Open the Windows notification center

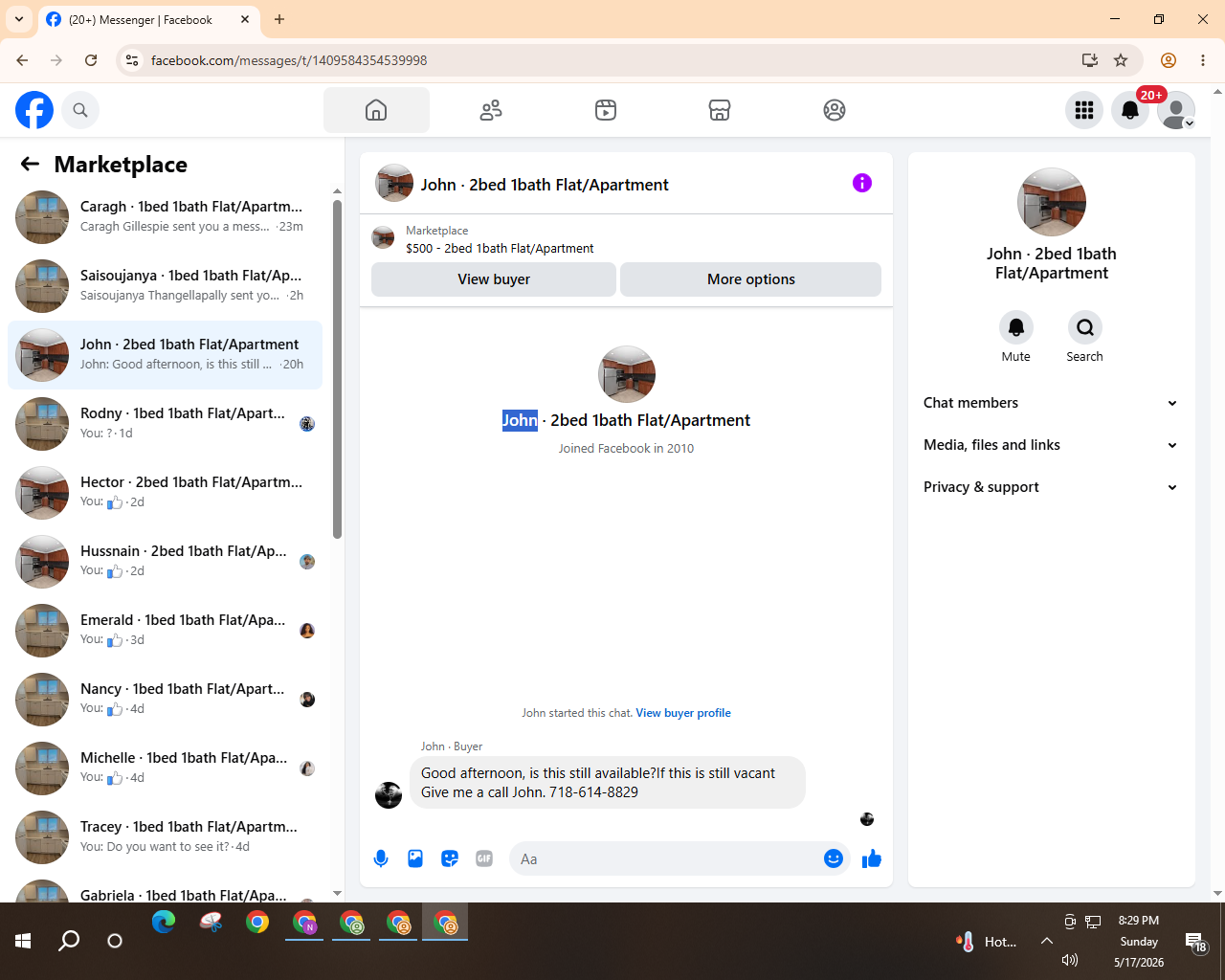pyautogui.click(x=1195, y=942)
